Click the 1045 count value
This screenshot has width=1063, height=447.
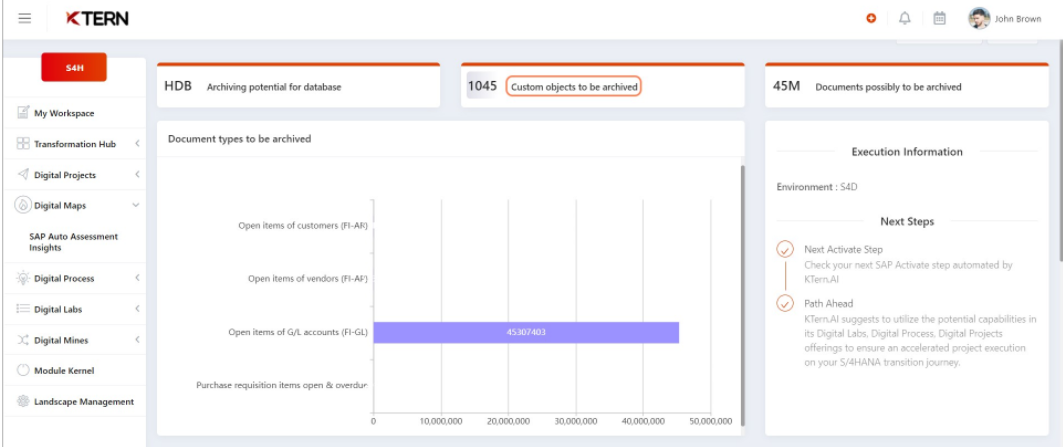point(482,86)
